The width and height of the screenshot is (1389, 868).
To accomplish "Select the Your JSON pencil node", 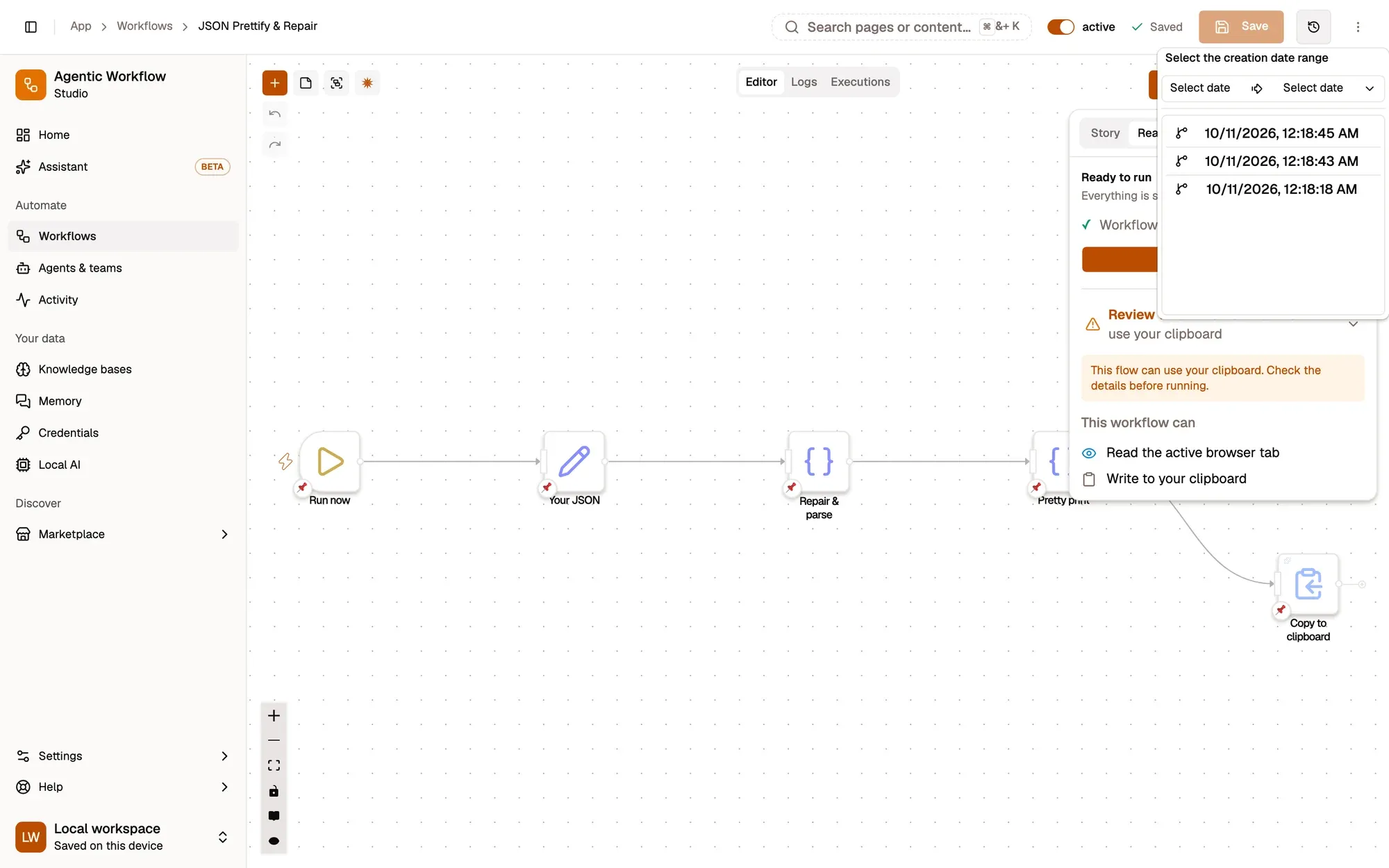I will 574,461.
